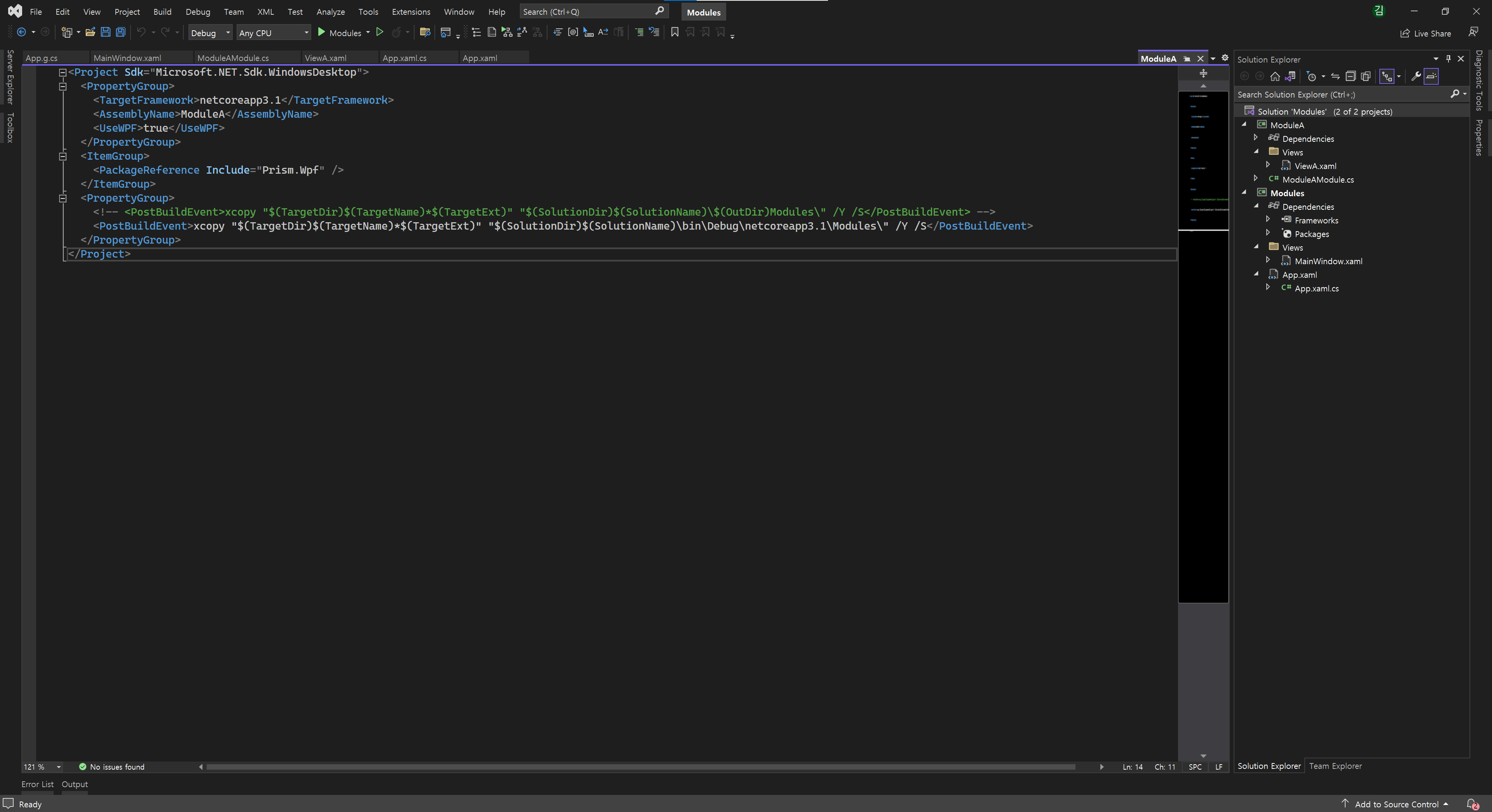This screenshot has height=812, width=1492.
Task: Toggle nested file view button in Solution Explorer
Action: pos(1387,77)
